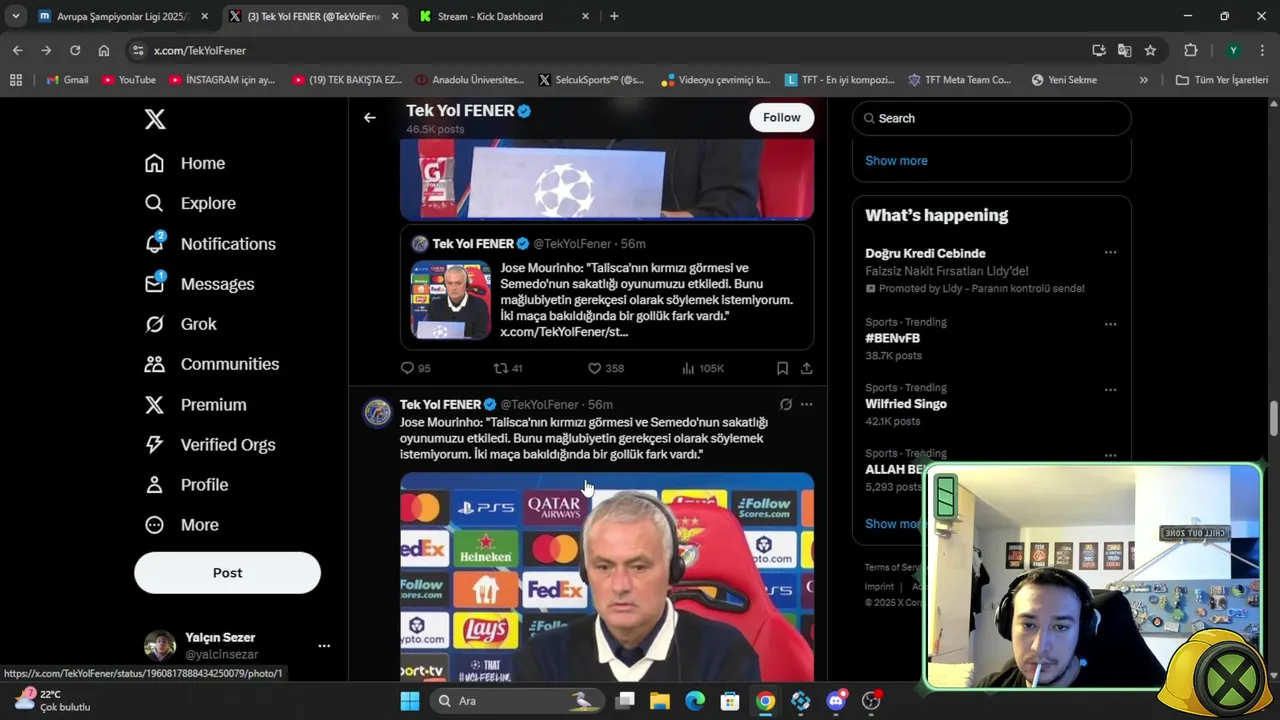Close the Tek Yol FENER browser tab
Image resolution: width=1280 pixels, height=720 pixels.
[x=395, y=16]
